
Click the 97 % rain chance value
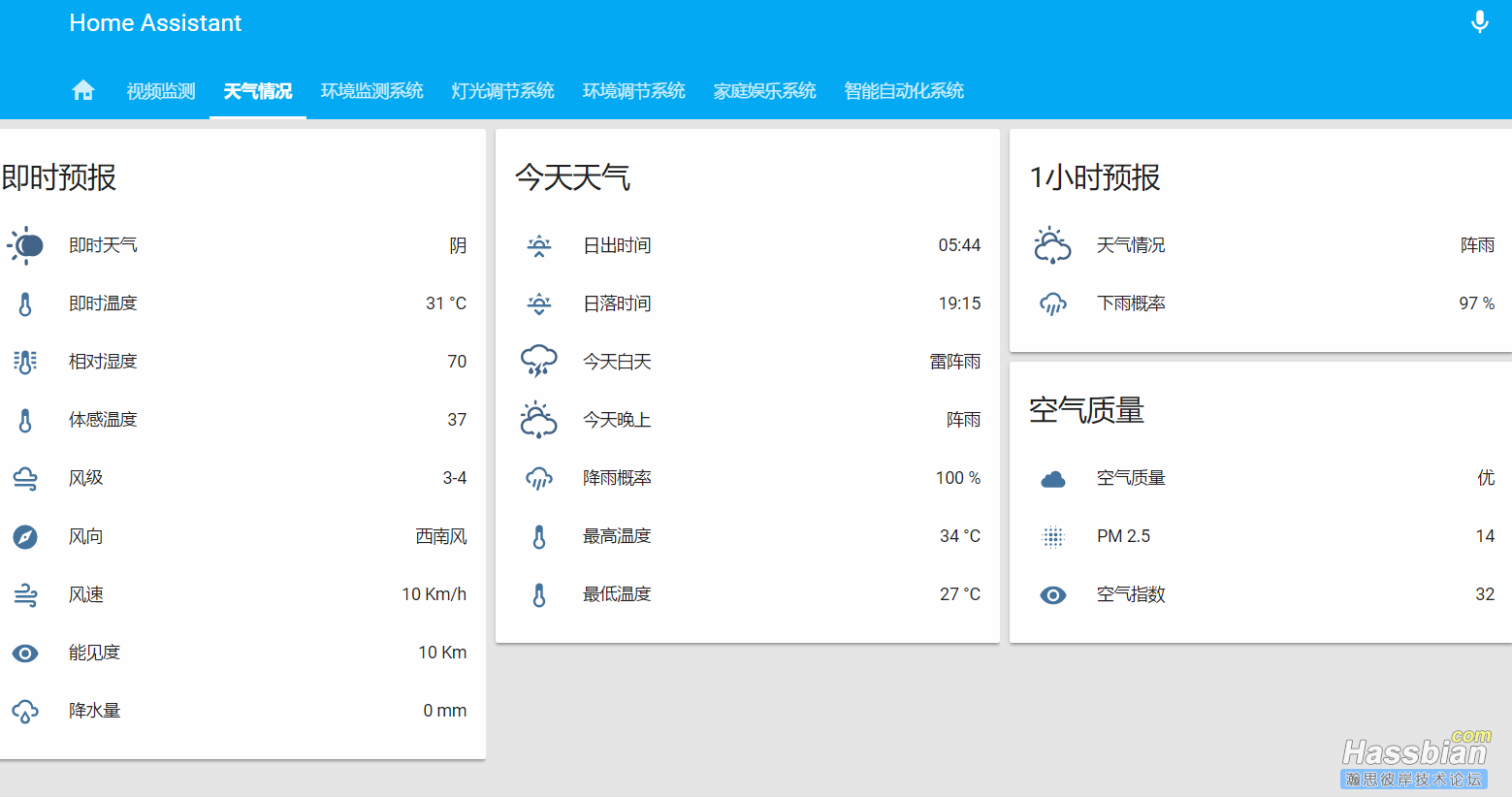coord(1477,303)
